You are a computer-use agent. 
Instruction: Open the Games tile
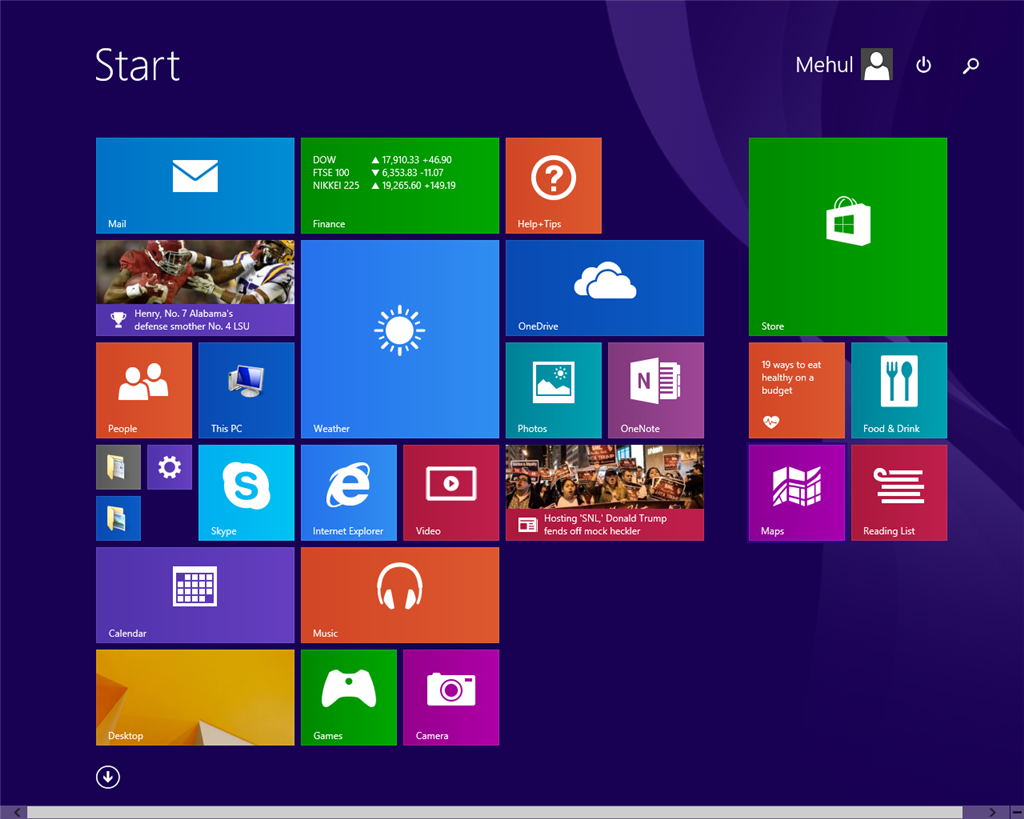[349, 698]
